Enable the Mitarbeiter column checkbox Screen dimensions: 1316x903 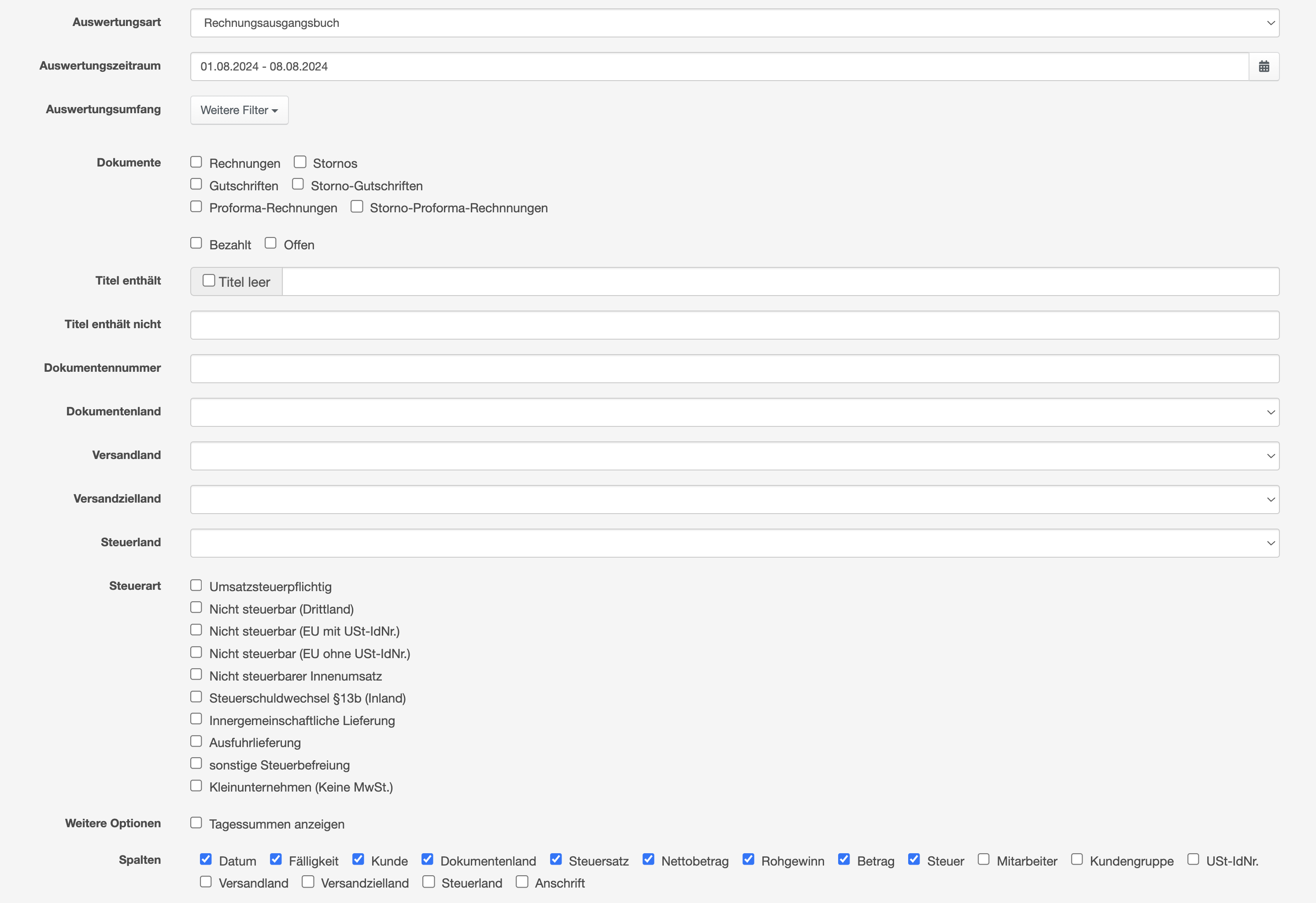click(x=983, y=859)
